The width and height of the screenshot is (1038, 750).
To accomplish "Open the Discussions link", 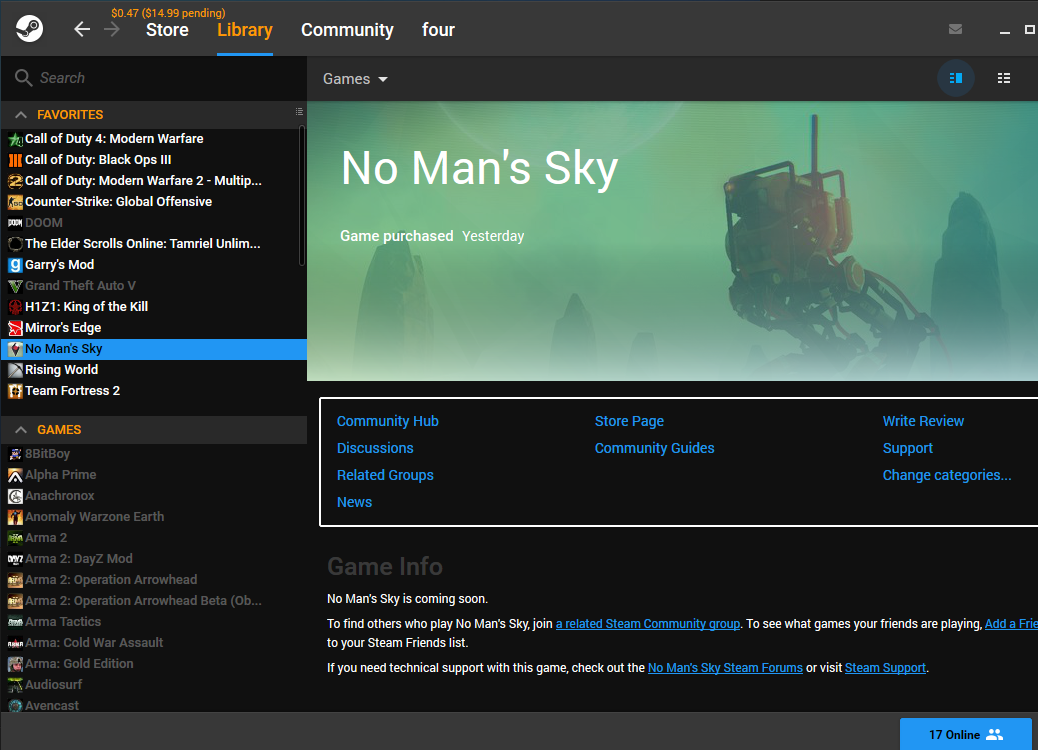I will coord(375,448).
